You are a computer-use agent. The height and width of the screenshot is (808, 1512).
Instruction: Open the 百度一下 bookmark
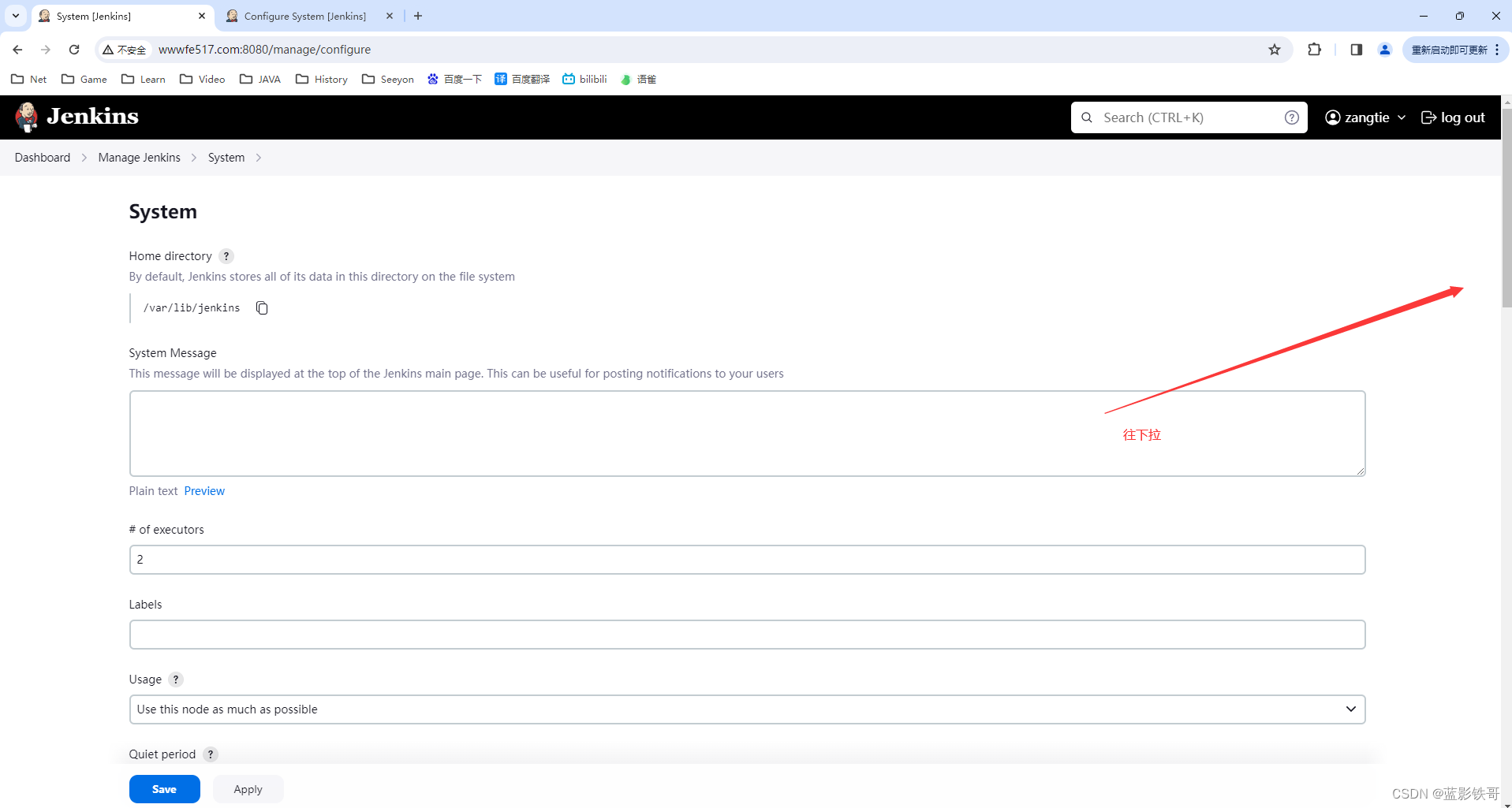click(455, 79)
